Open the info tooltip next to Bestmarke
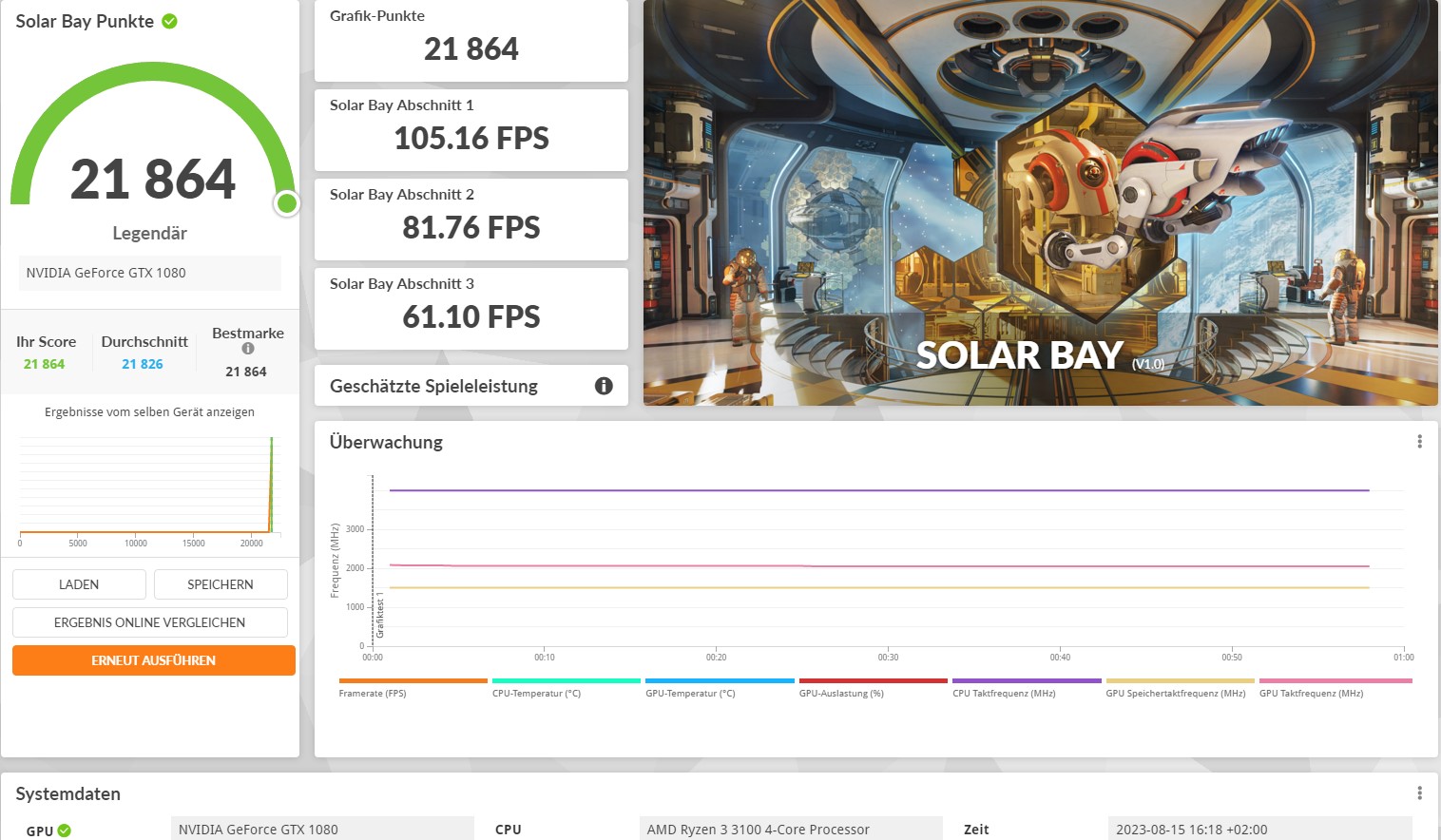Image resolution: width=1441 pixels, height=840 pixels. [x=248, y=350]
